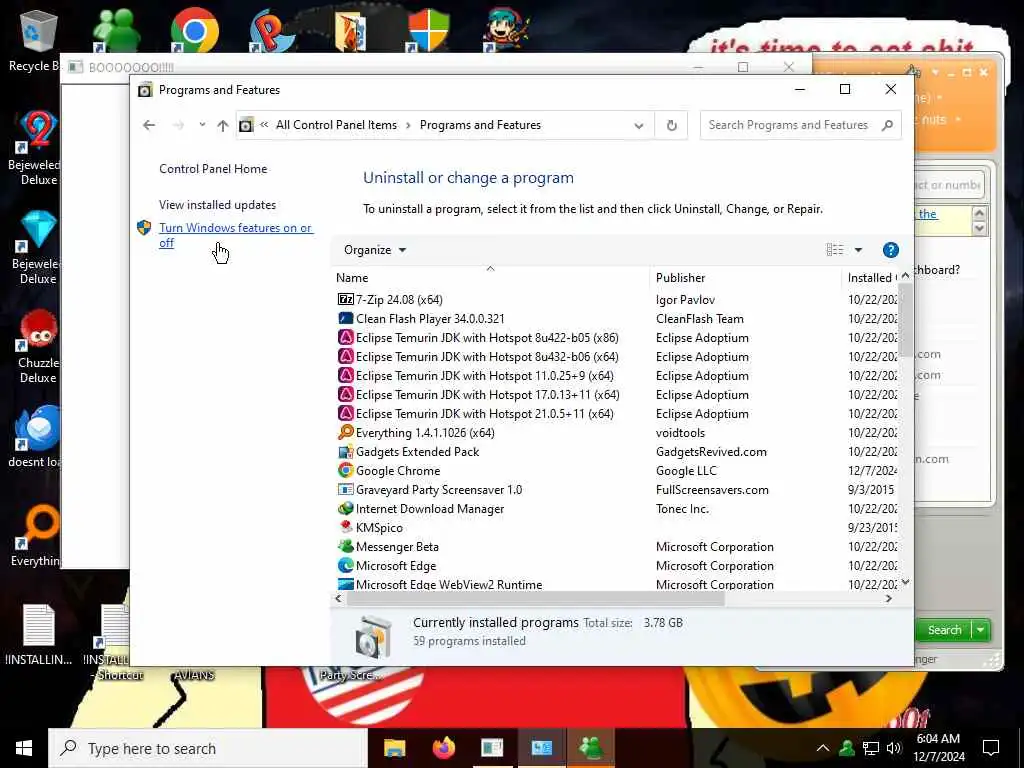Screen dimensions: 1024x768
Task: Open the Messenger taskbar button
Action: pos(590,748)
